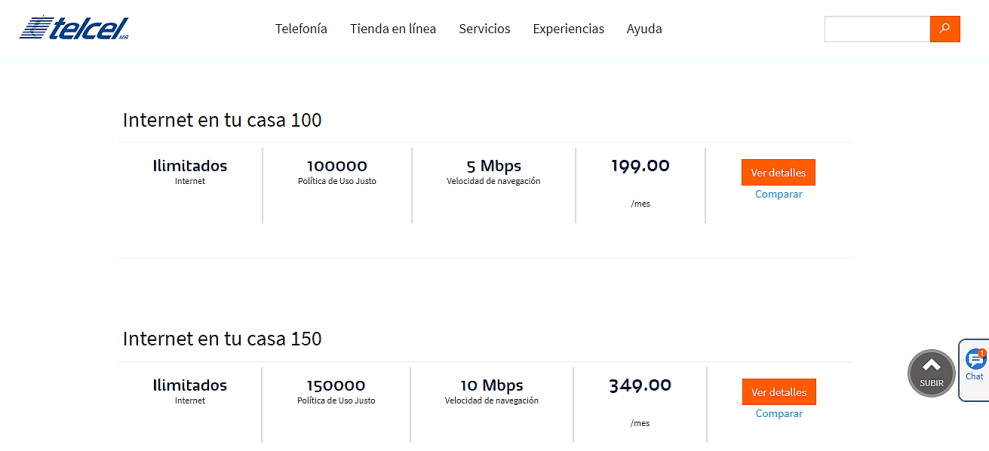Select the Internet en tu casa 150 heading
The height and width of the screenshot is (451, 989).
pos(222,339)
